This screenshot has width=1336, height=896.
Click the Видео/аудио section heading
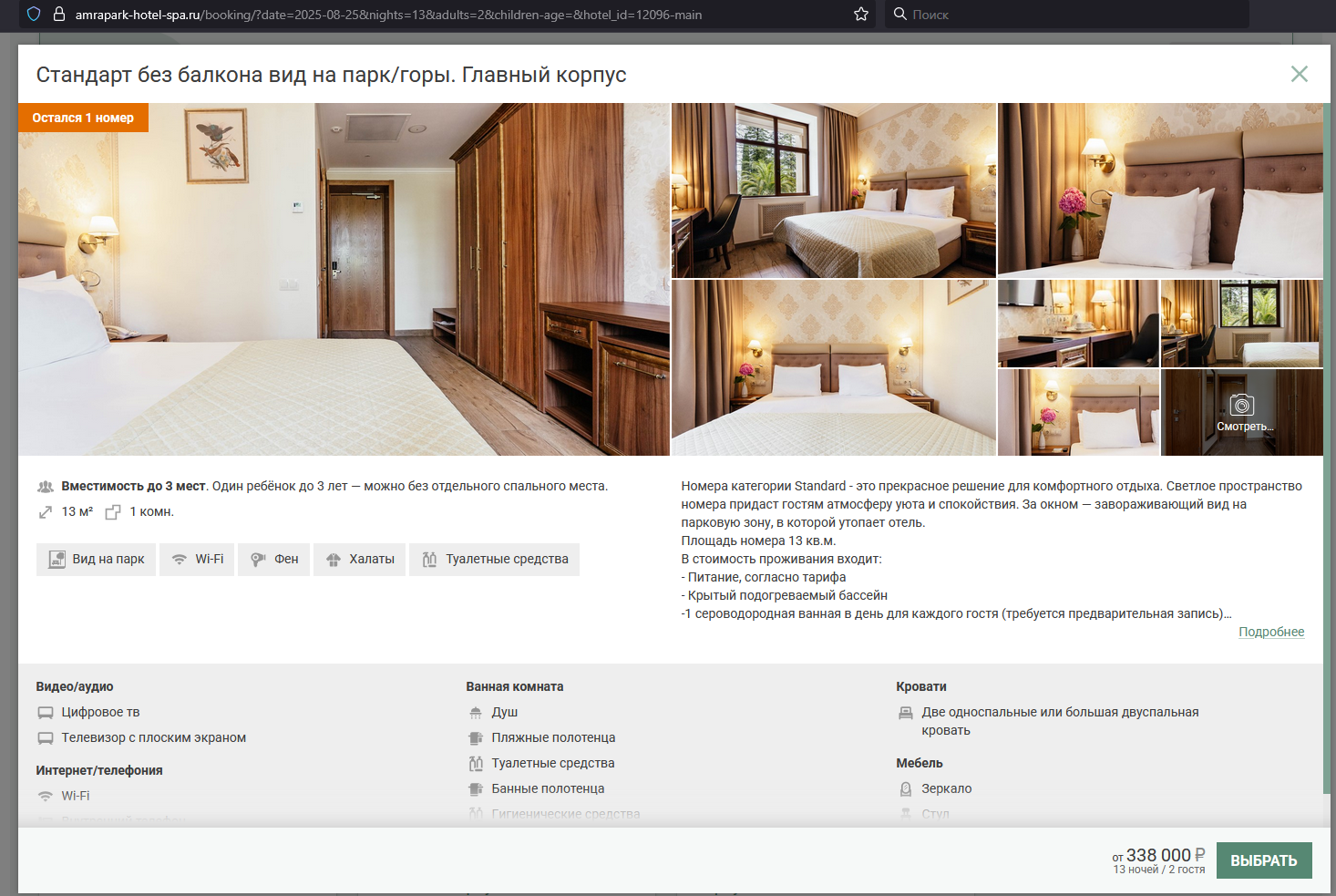75,686
